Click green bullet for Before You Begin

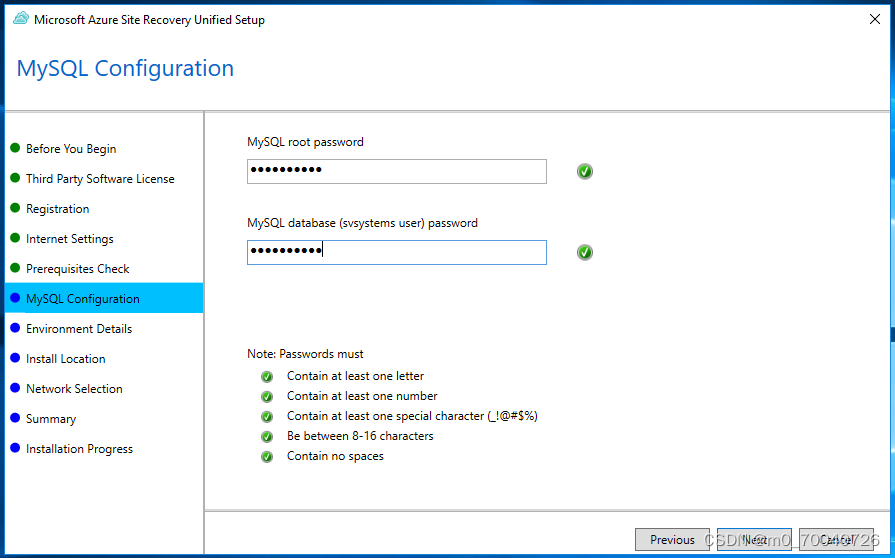coord(15,148)
